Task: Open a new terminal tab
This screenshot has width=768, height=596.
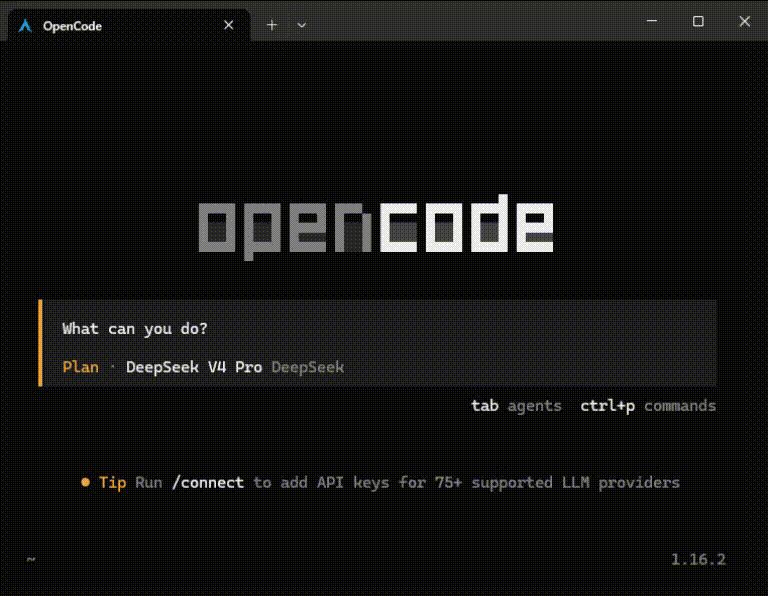Action: (272, 25)
